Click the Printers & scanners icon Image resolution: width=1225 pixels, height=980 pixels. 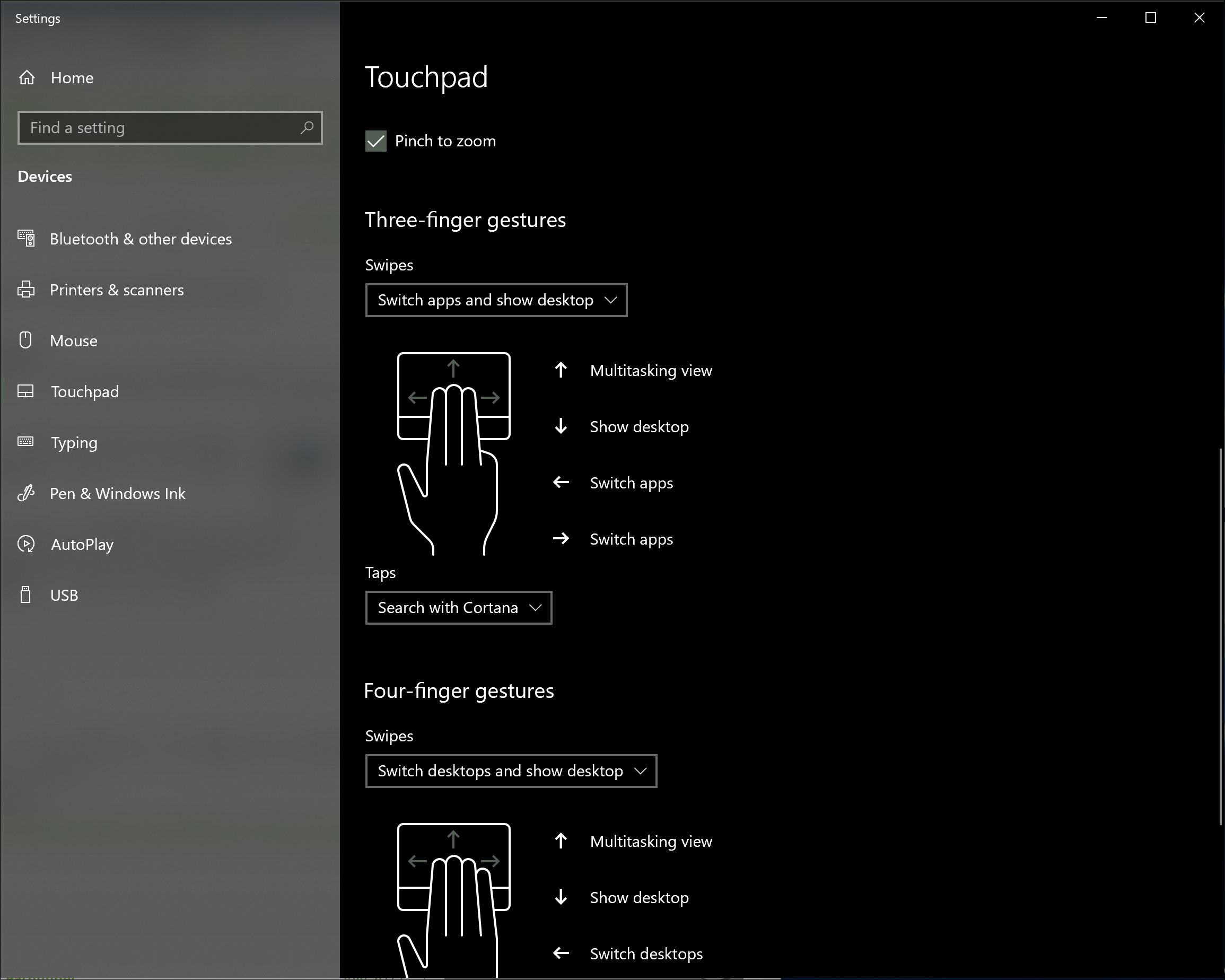pos(27,289)
